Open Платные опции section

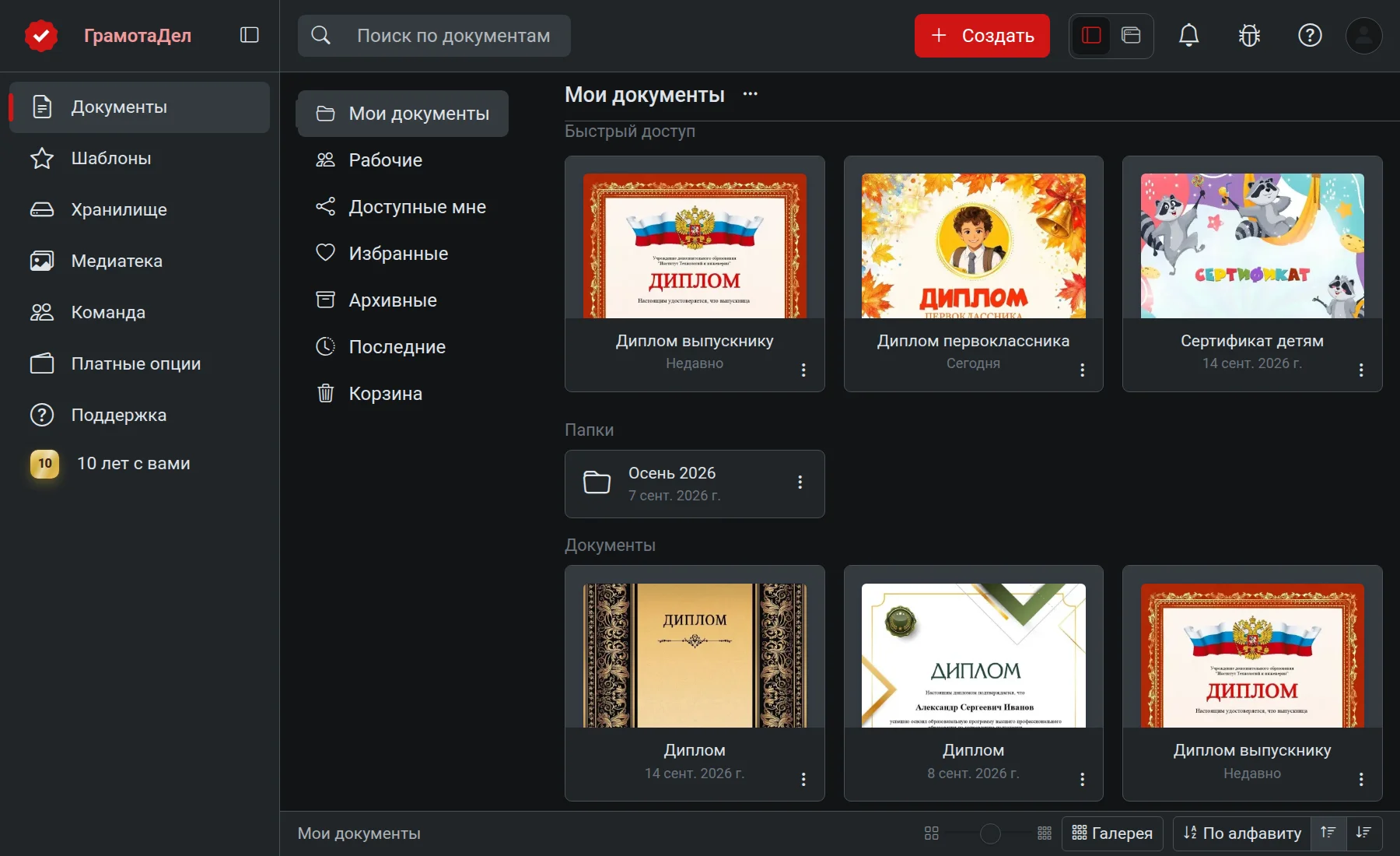[139, 364]
